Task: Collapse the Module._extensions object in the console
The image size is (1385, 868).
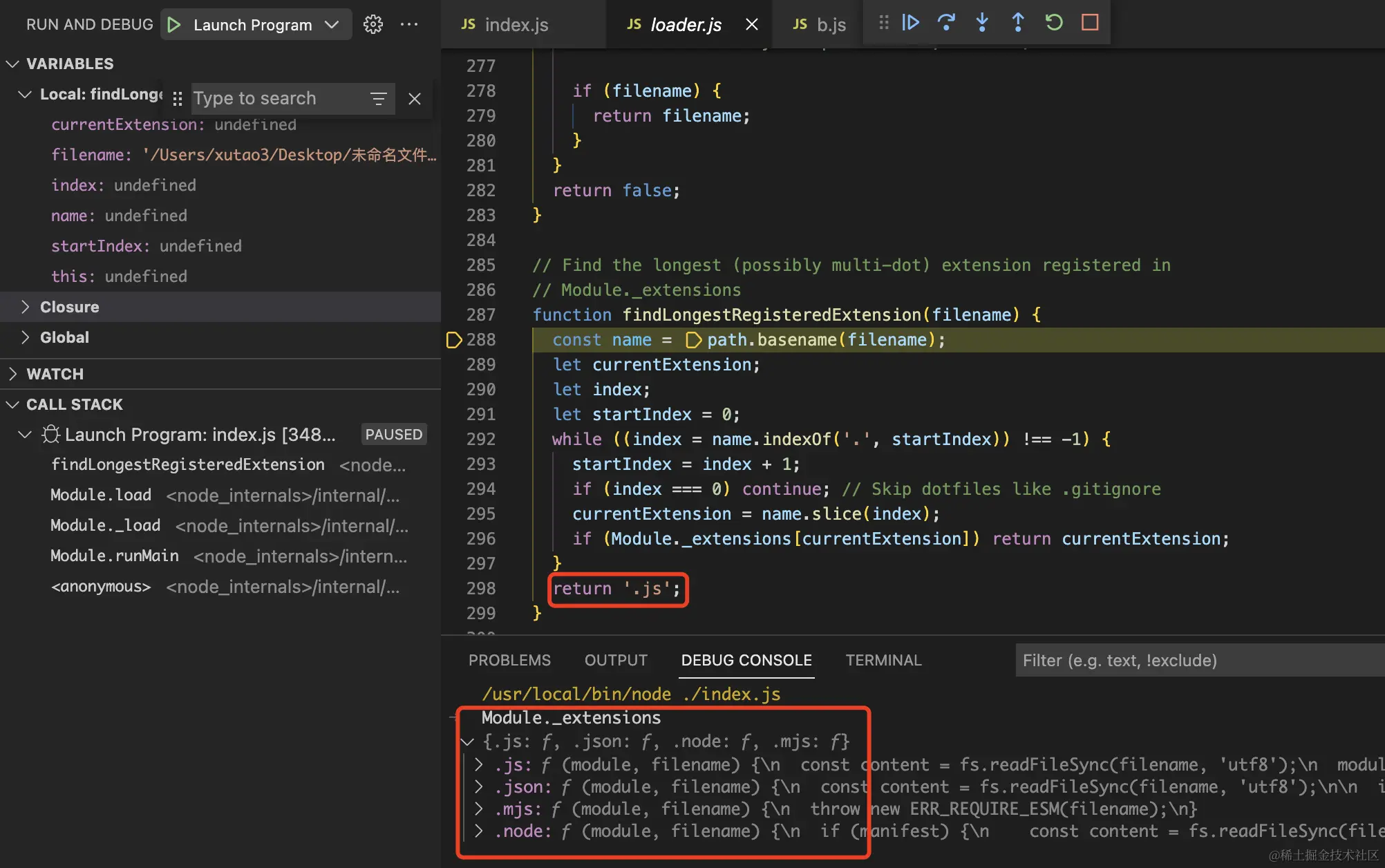Action: [x=468, y=742]
